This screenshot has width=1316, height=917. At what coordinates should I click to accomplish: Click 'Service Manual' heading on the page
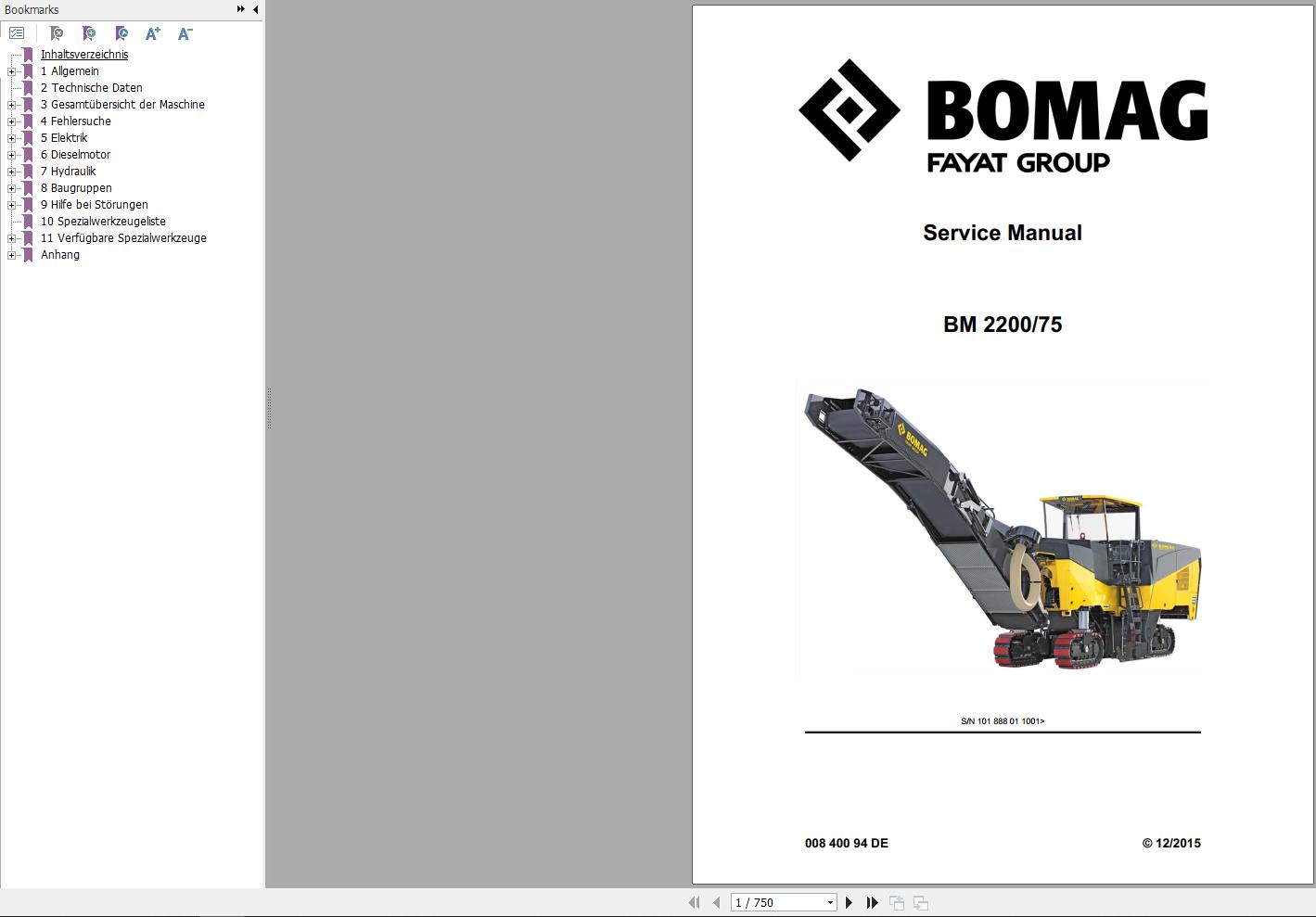(1003, 233)
